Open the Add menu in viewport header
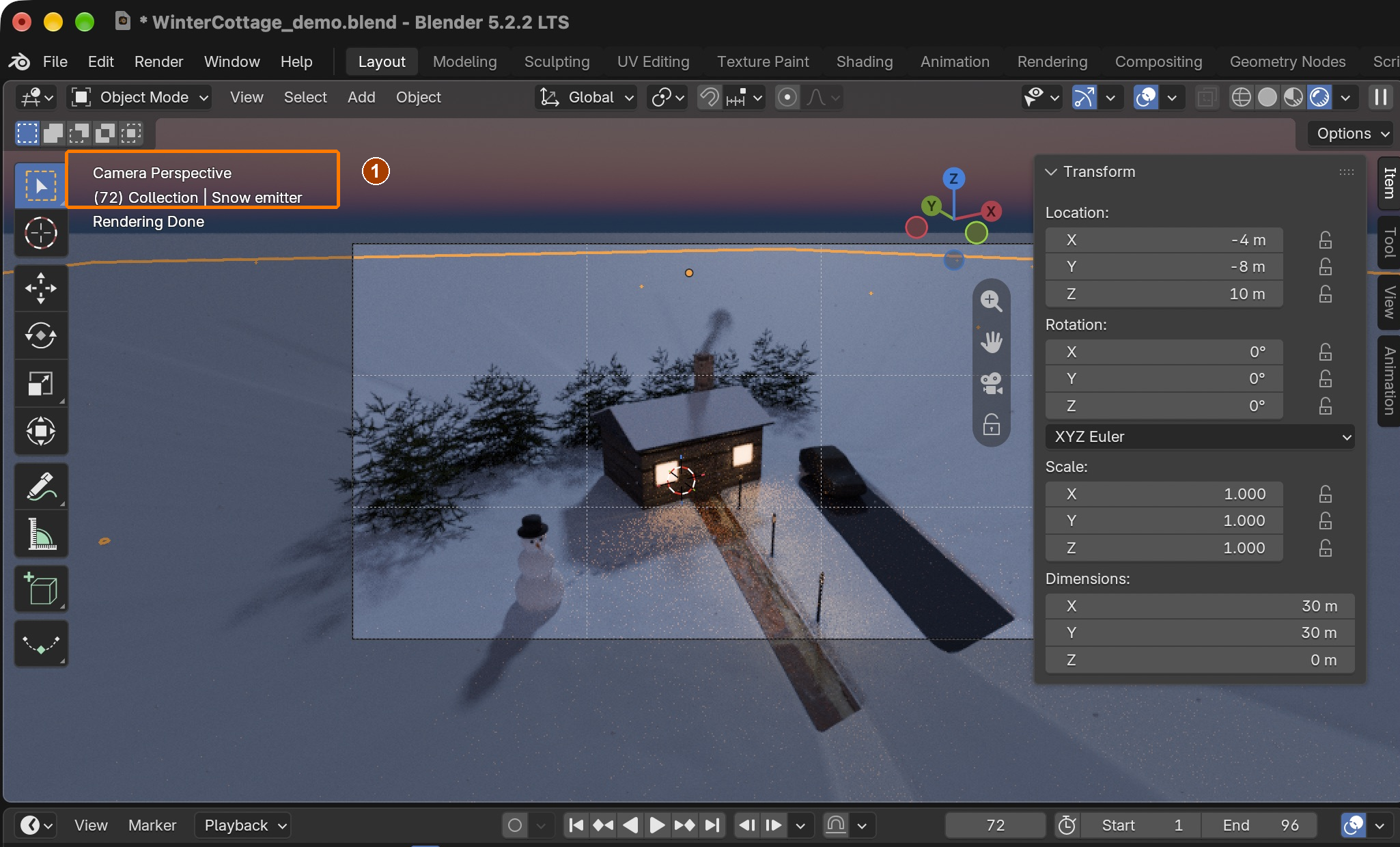Screen dimensions: 1400x847 (361, 98)
